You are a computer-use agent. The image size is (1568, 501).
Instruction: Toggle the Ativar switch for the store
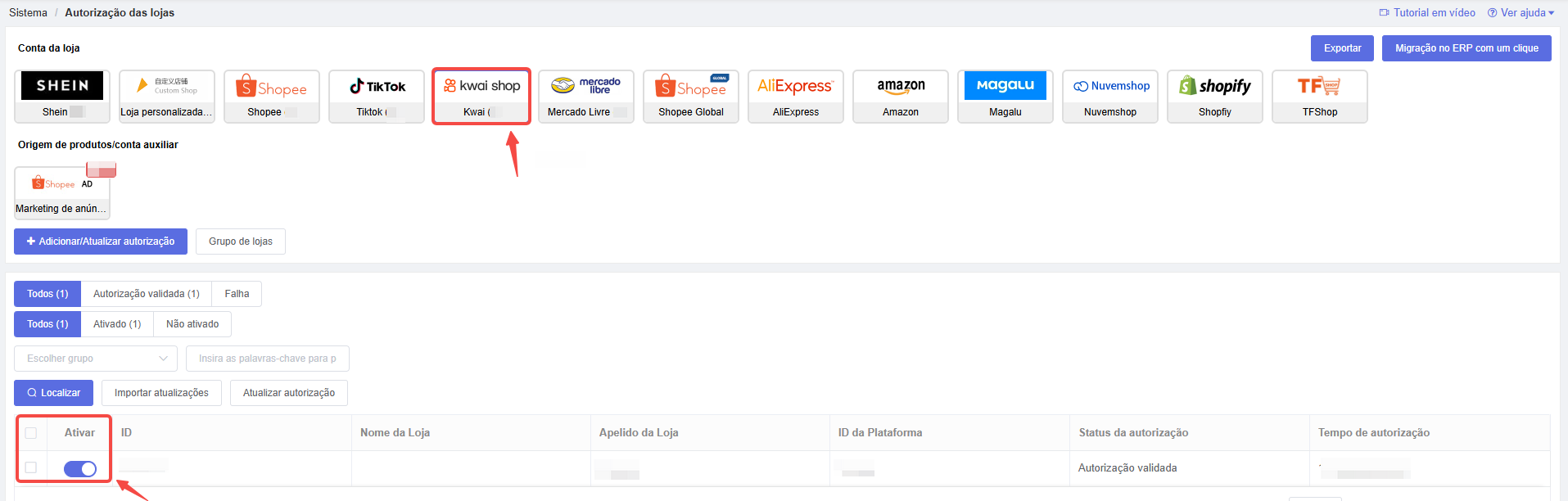point(80,469)
